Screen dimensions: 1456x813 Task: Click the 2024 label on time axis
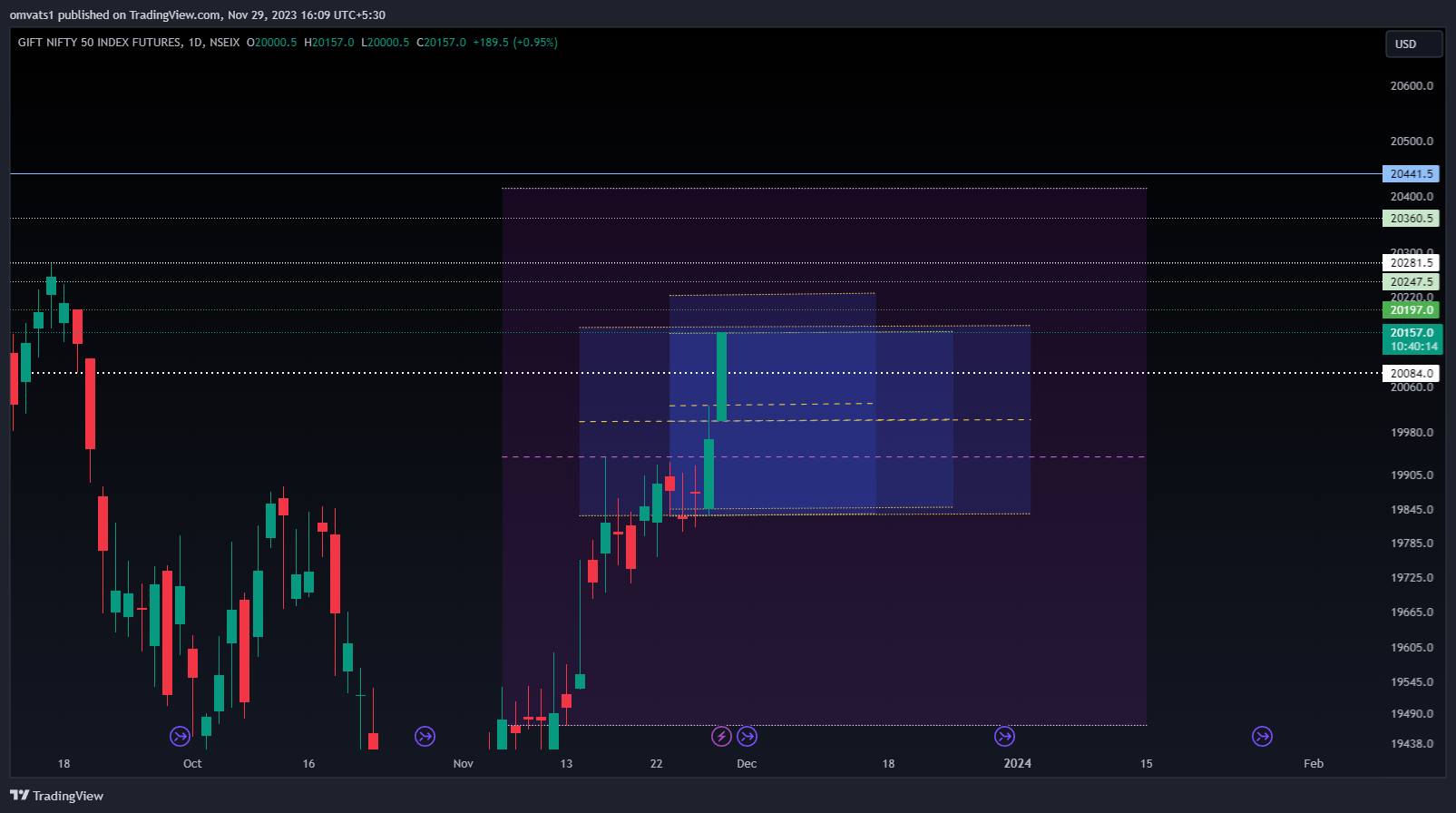click(x=1018, y=764)
